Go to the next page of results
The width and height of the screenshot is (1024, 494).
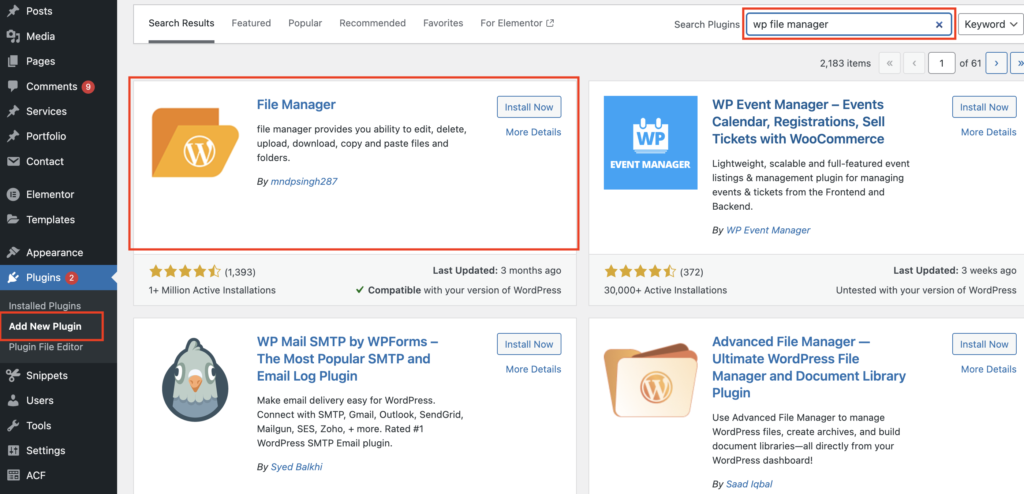point(996,63)
